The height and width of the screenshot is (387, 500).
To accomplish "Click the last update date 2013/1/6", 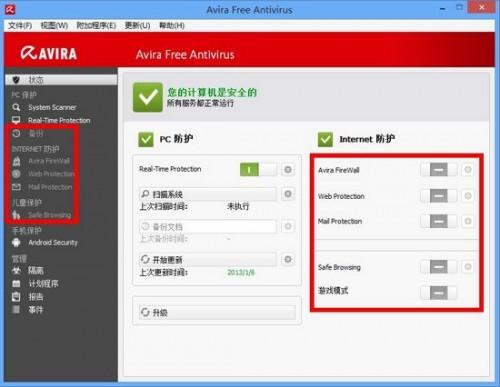I will (x=241, y=272).
